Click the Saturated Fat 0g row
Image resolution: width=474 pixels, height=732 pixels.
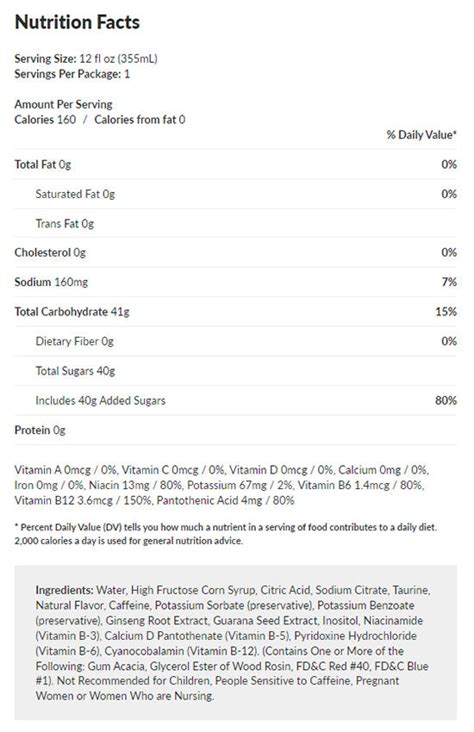tap(235, 194)
